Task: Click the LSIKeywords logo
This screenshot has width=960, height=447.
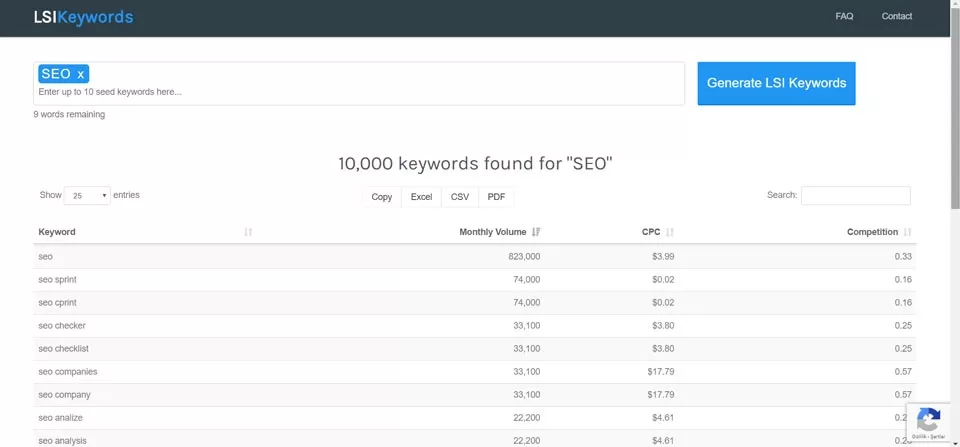Action: pos(83,17)
